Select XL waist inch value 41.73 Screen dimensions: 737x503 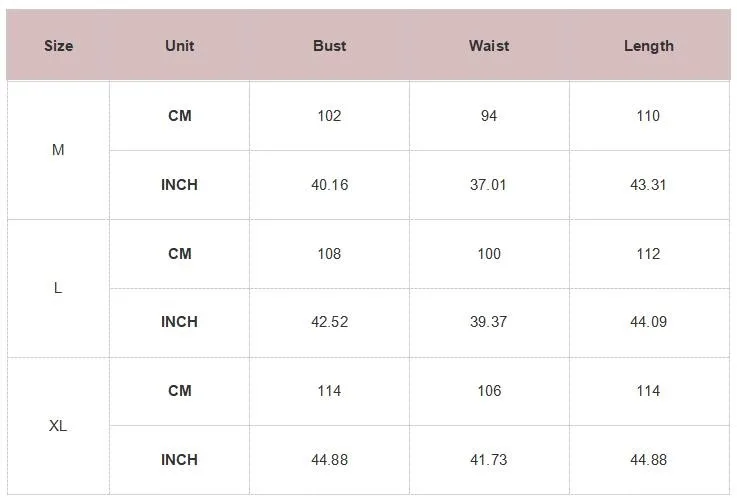489,460
